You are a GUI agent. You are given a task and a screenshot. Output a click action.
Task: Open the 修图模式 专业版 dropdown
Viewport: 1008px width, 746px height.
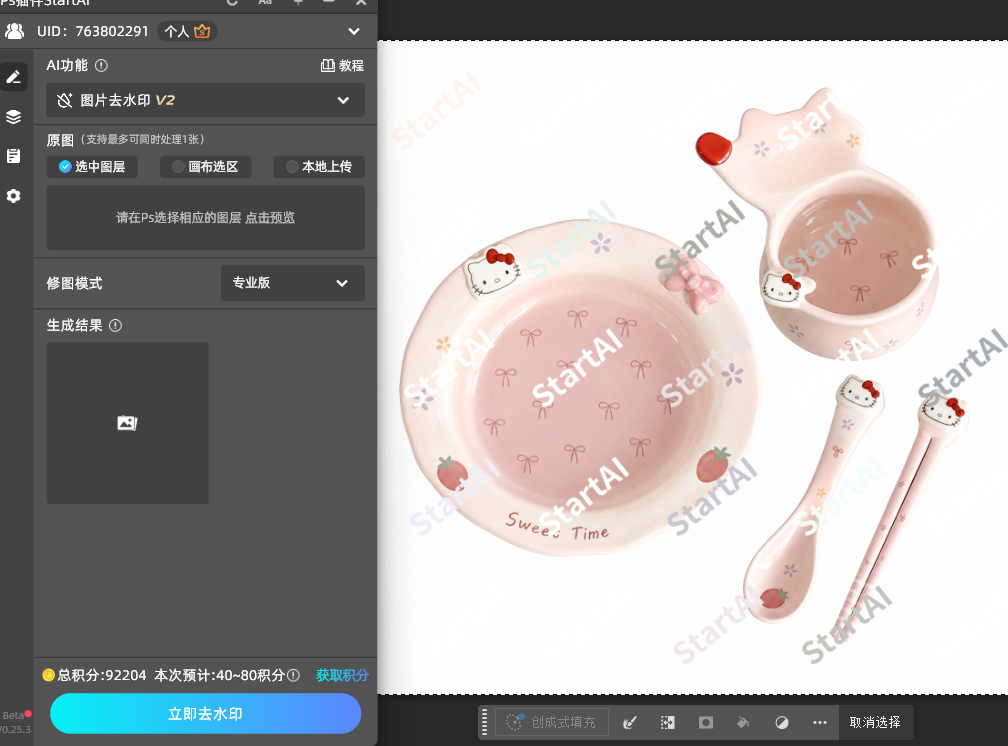tap(292, 283)
